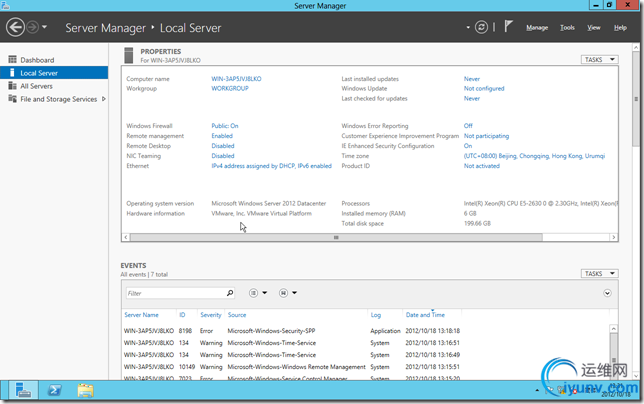Click properties horizontal scrollbar left arrow
This screenshot has width=644, height=404.
(126, 237)
